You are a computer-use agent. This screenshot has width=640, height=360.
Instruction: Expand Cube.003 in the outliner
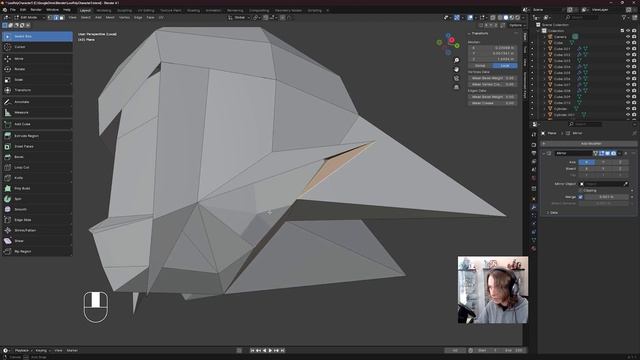click(x=544, y=61)
